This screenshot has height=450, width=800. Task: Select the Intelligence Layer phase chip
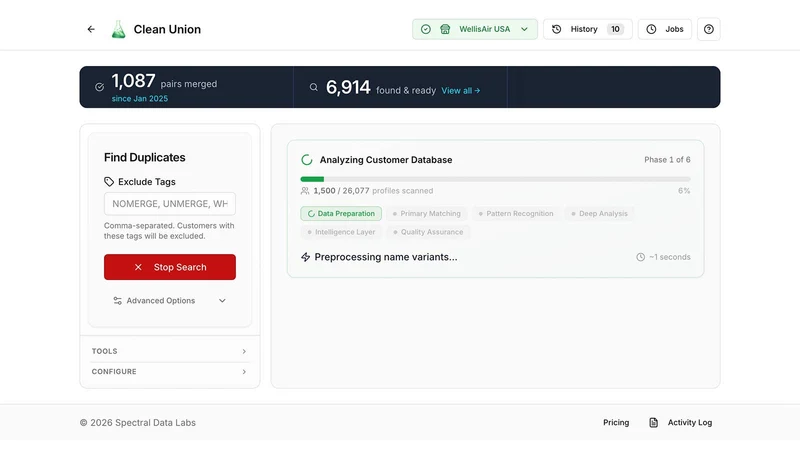[x=341, y=232]
